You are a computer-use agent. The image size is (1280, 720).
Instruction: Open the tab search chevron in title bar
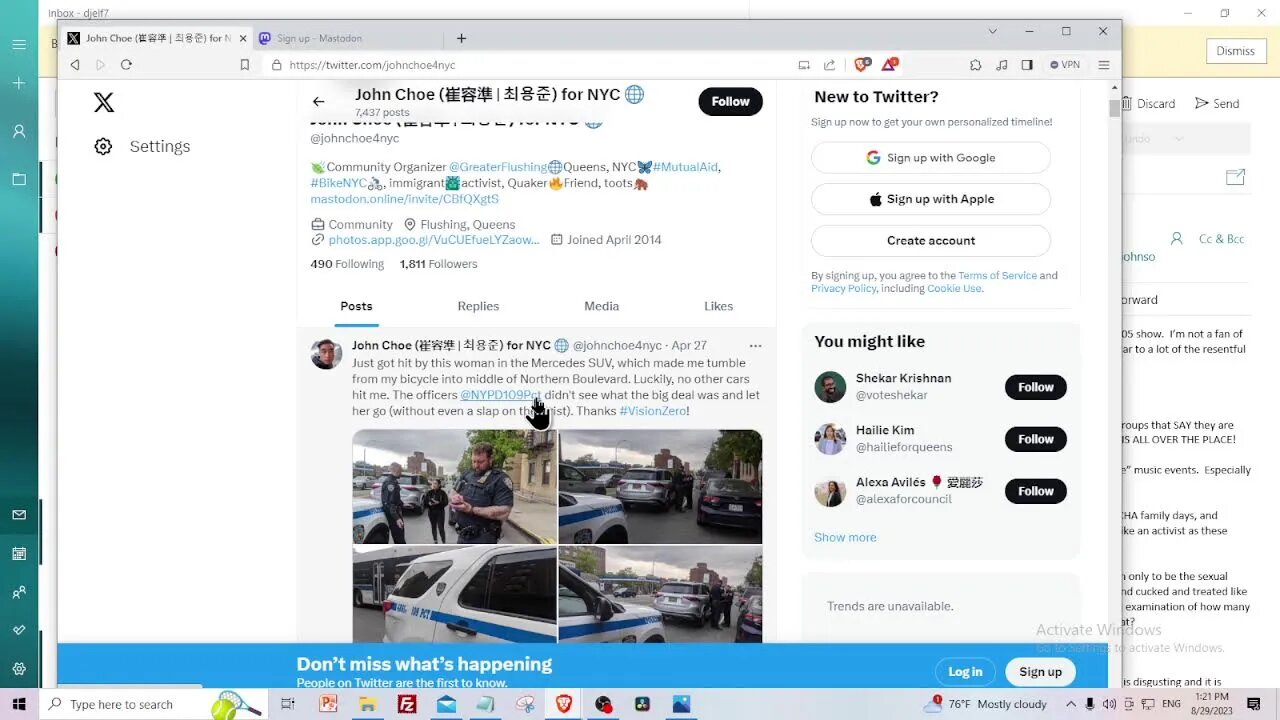tap(992, 31)
